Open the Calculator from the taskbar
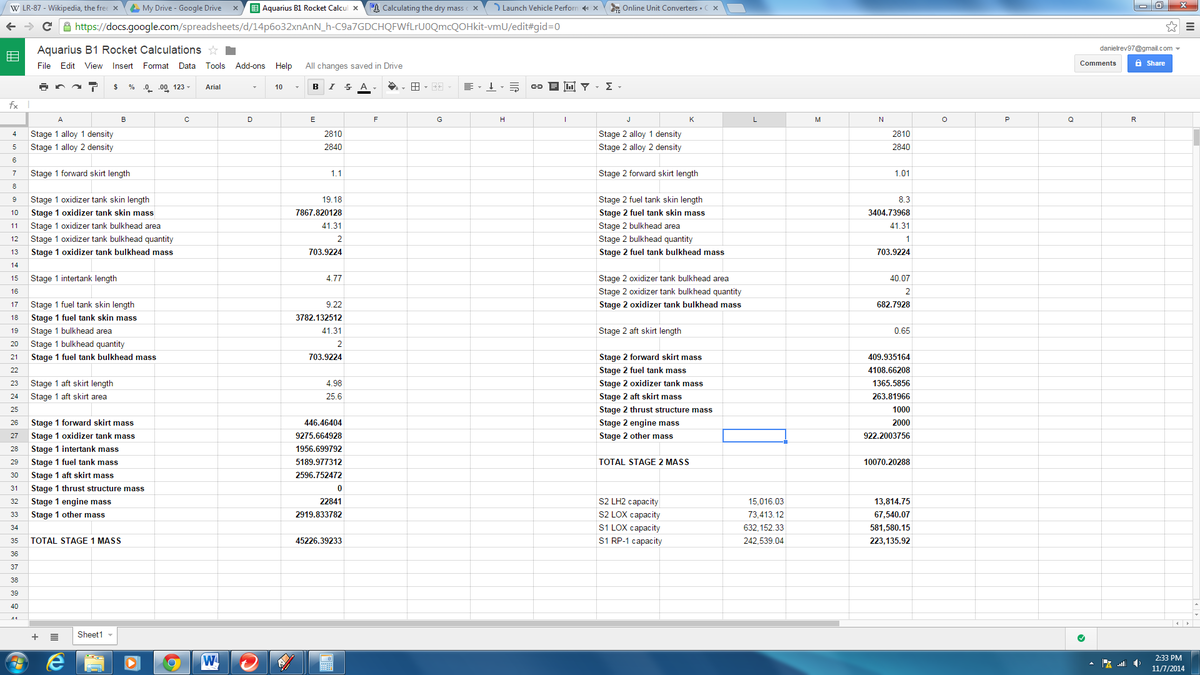Image resolution: width=1200 pixels, height=675 pixels. pos(325,662)
